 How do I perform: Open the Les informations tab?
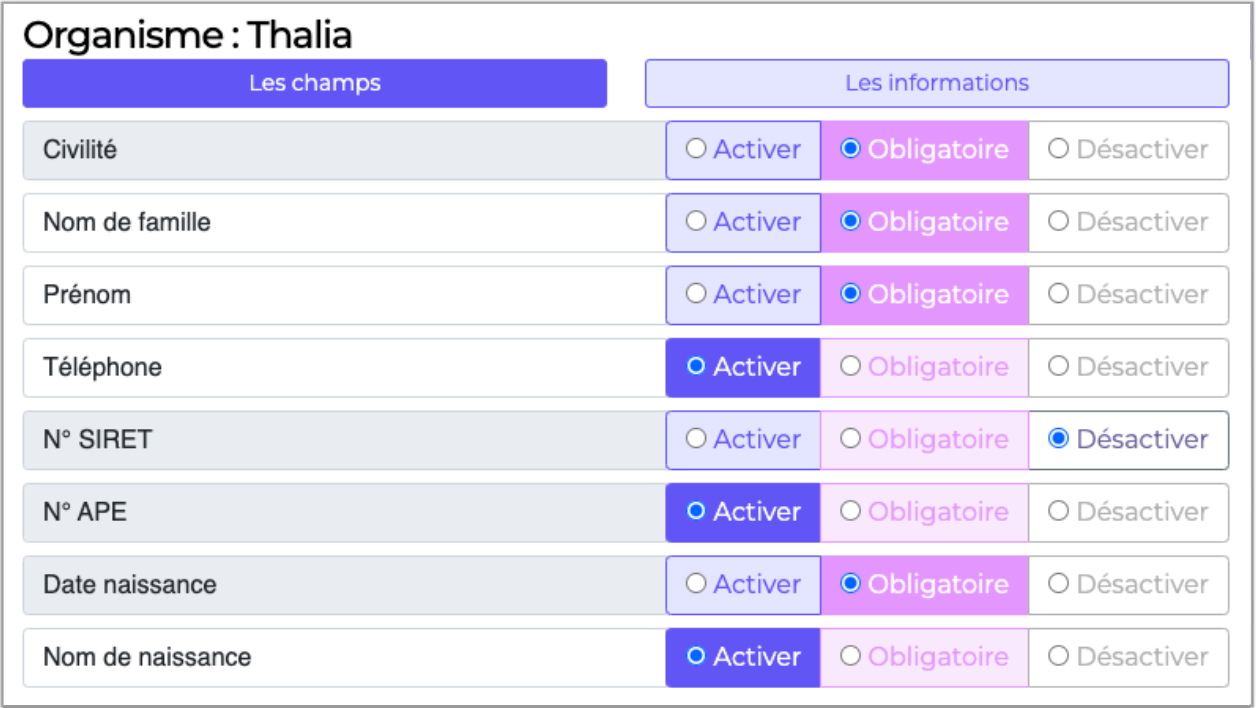click(x=936, y=83)
